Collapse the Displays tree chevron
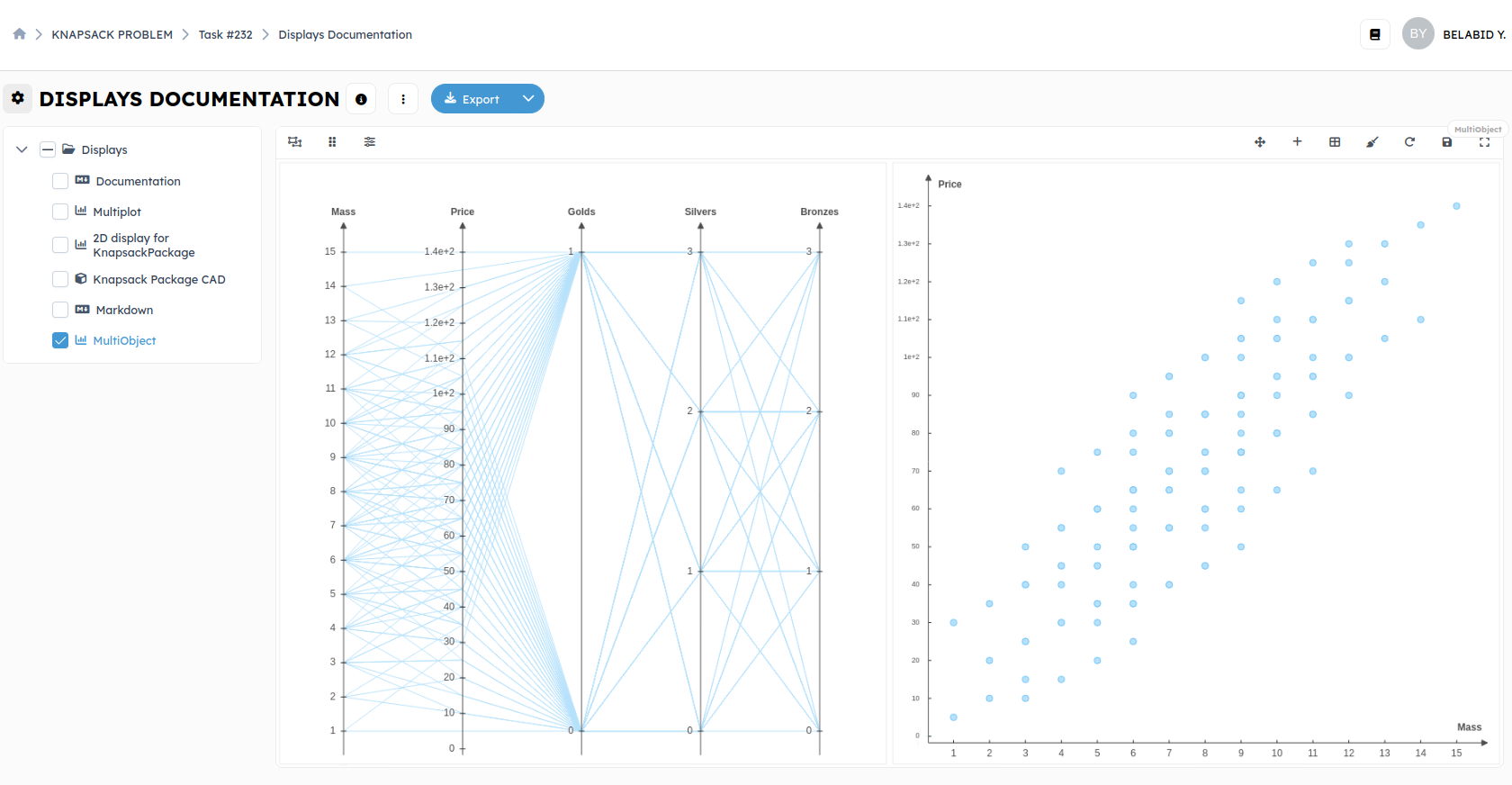 click(x=22, y=149)
